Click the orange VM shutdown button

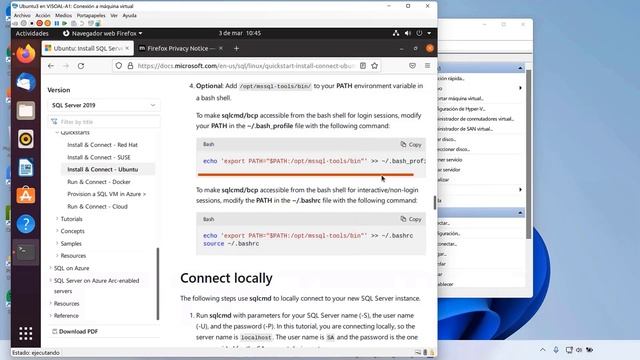click(x=47, y=23)
